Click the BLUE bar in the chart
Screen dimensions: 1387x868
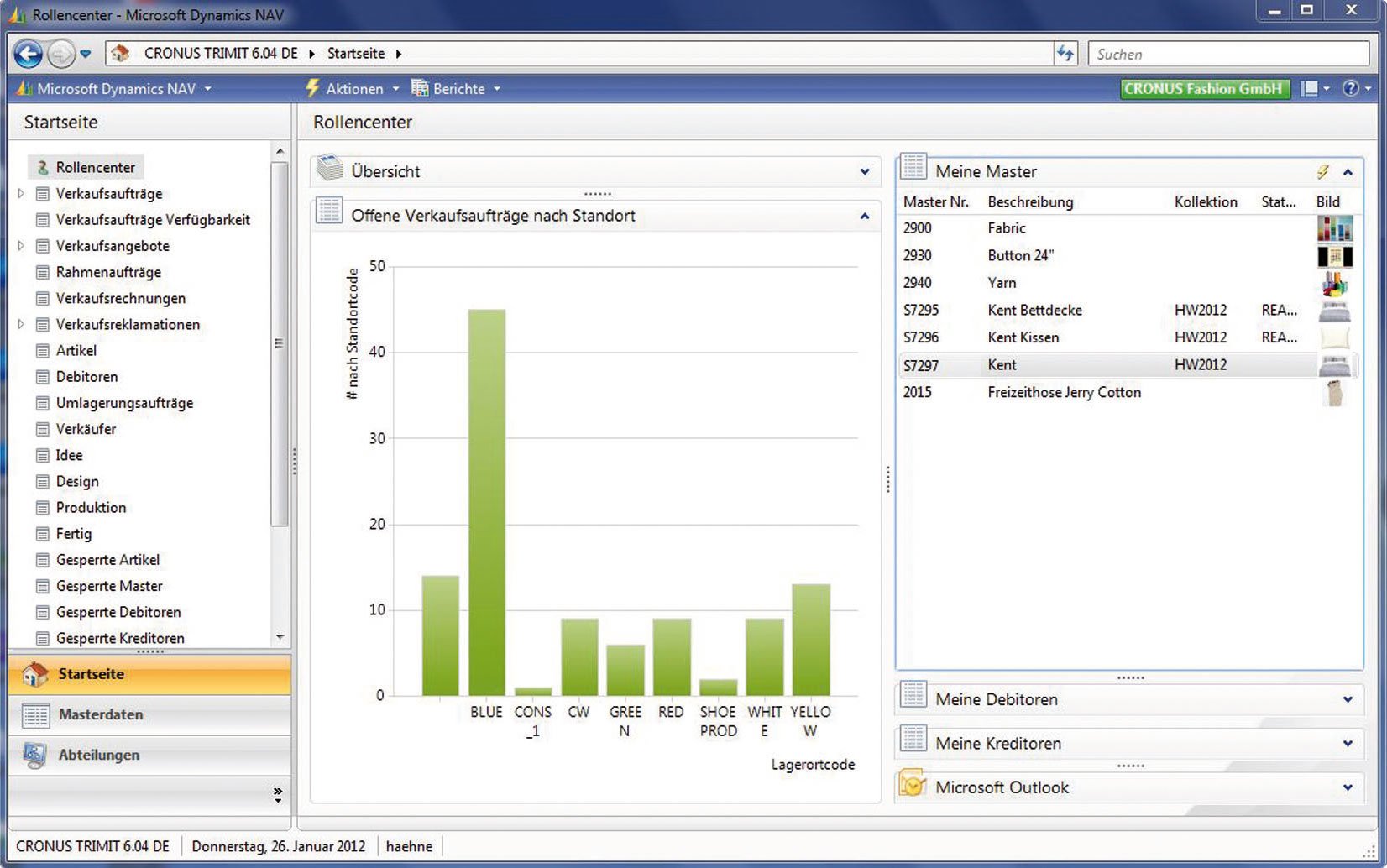[487, 502]
